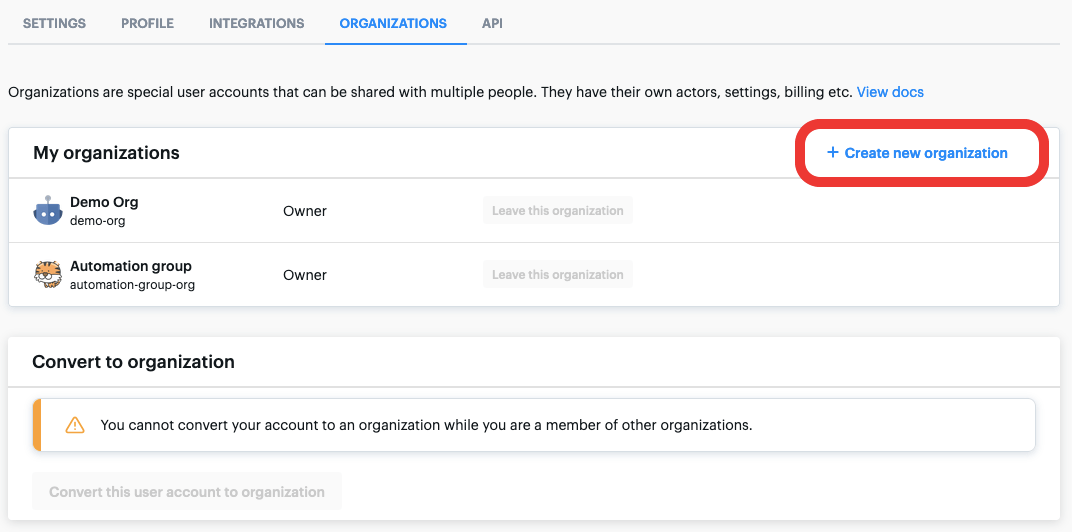Viewport: 1072px width, 532px height.
Task: Click the Owner role in the Demo Org row
Action: pyautogui.click(x=305, y=211)
